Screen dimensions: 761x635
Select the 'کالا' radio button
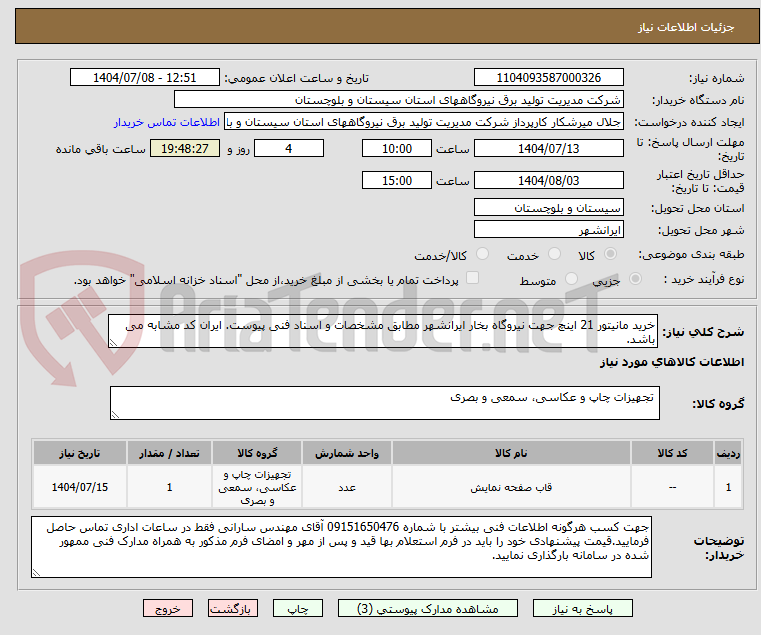[x=611, y=254]
